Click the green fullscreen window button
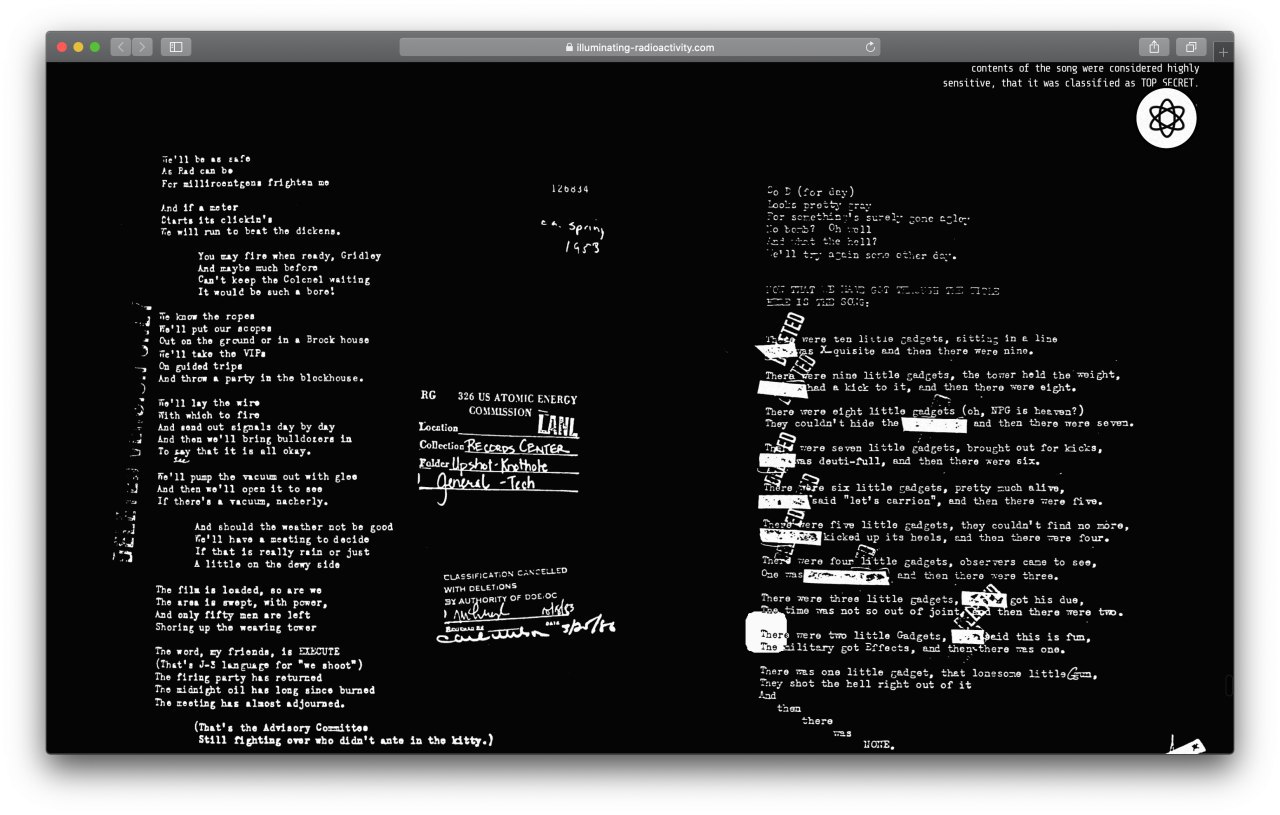The width and height of the screenshot is (1280, 815). coord(94,47)
